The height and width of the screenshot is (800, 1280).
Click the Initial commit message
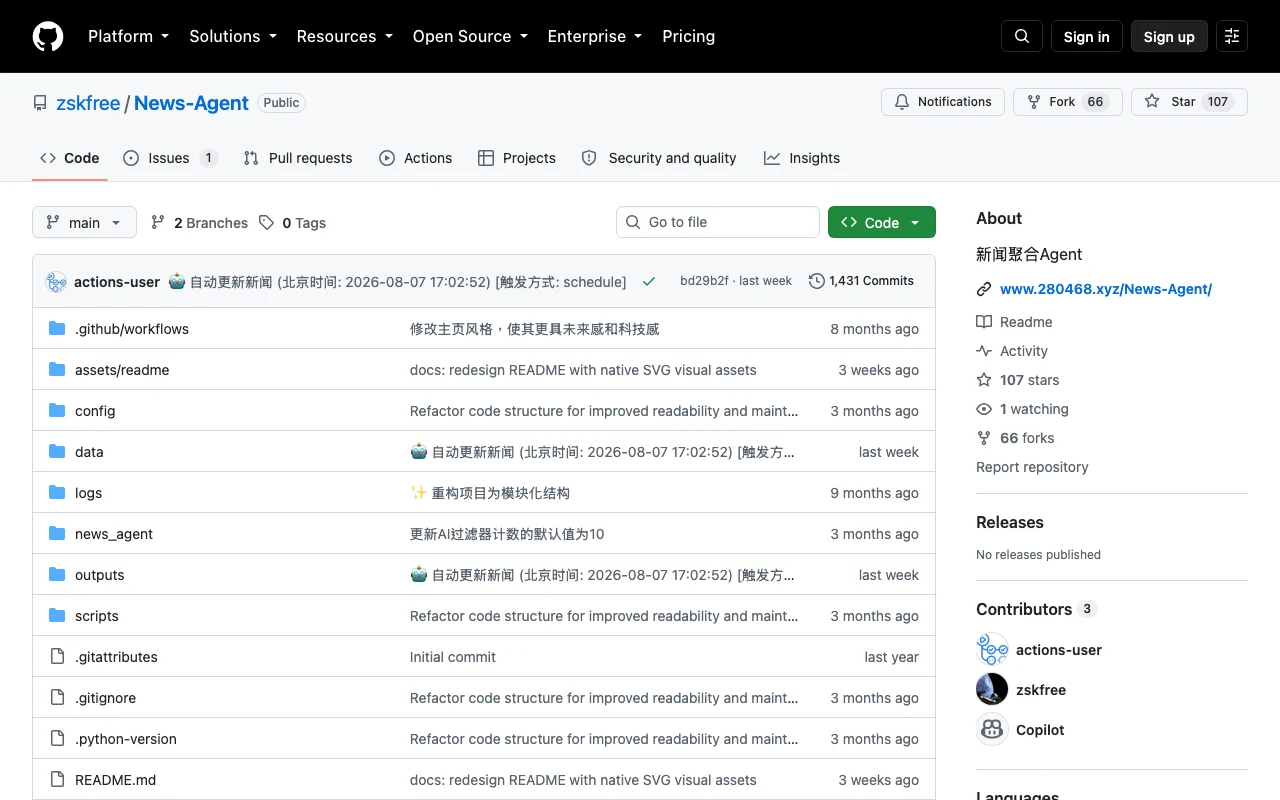[x=453, y=657]
